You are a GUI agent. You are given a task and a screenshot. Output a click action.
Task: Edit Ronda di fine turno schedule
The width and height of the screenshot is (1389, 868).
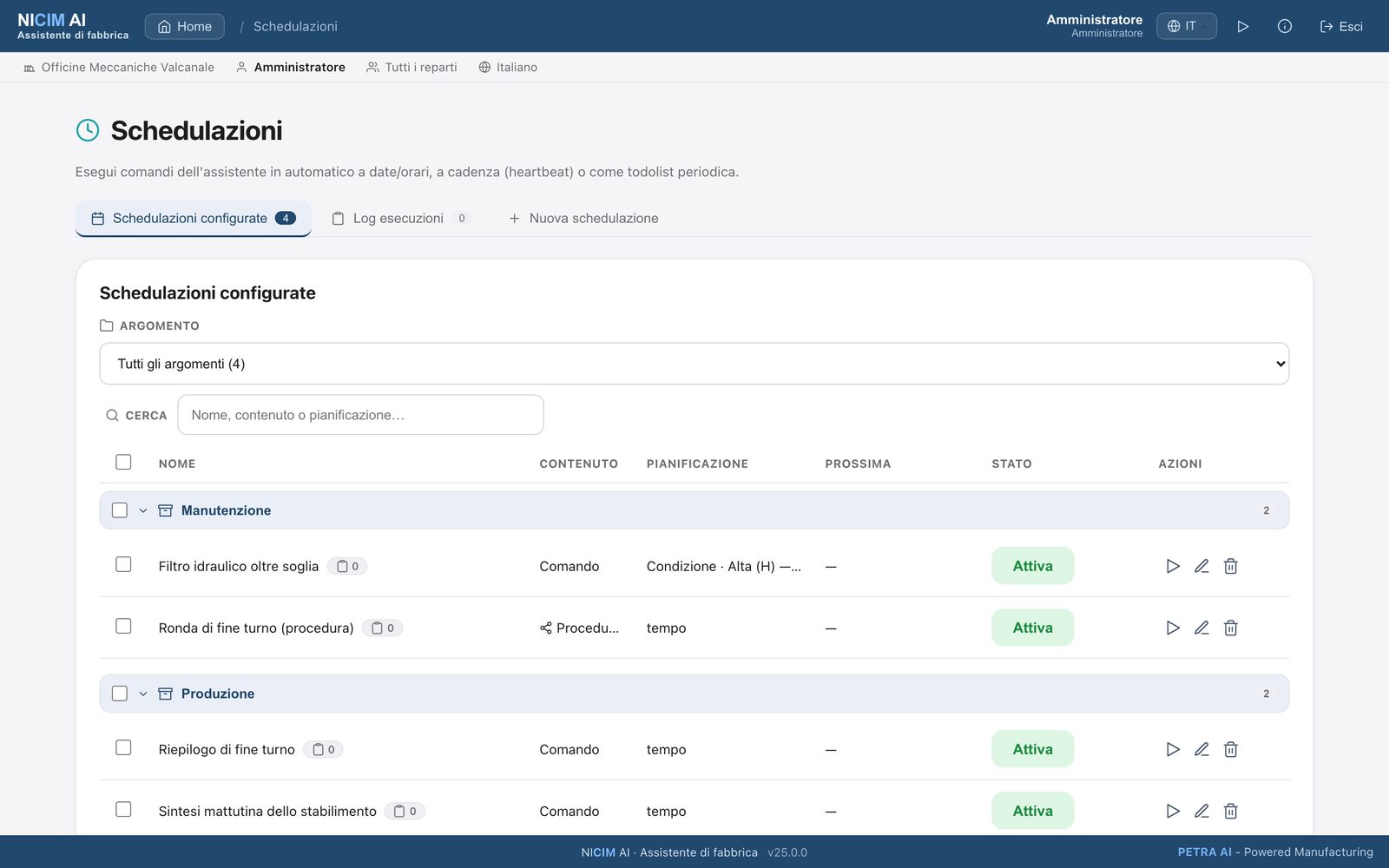click(x=1201, y=628)
